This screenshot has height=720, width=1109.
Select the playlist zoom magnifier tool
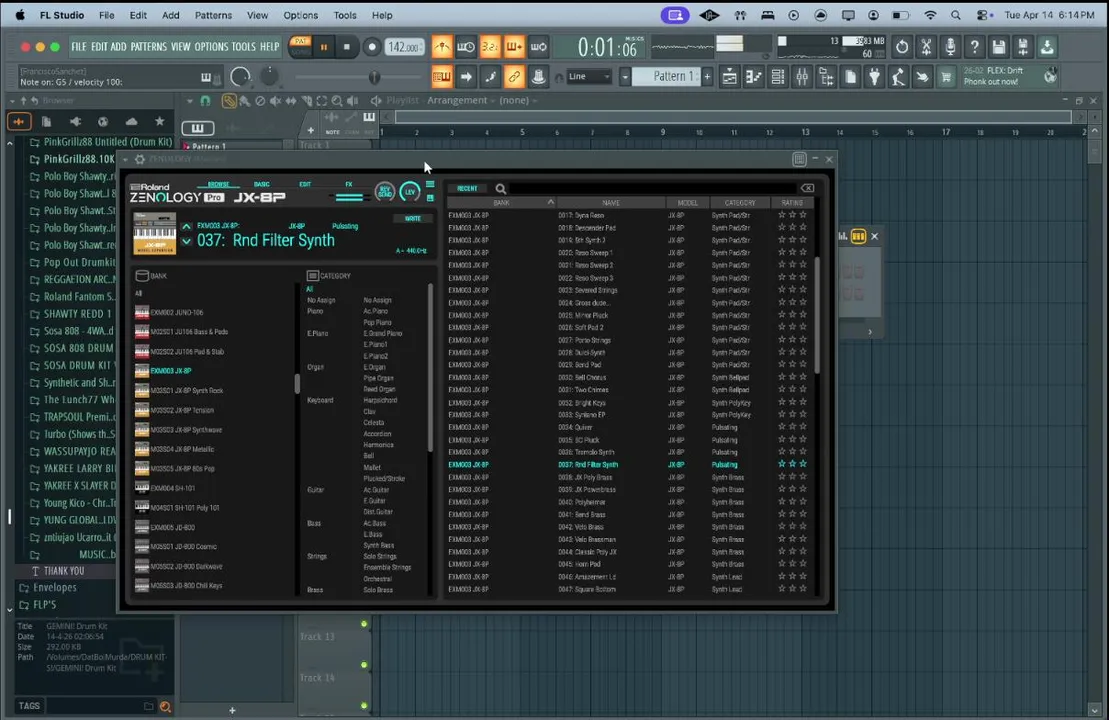pyautogui.click(x=337, y=101)
